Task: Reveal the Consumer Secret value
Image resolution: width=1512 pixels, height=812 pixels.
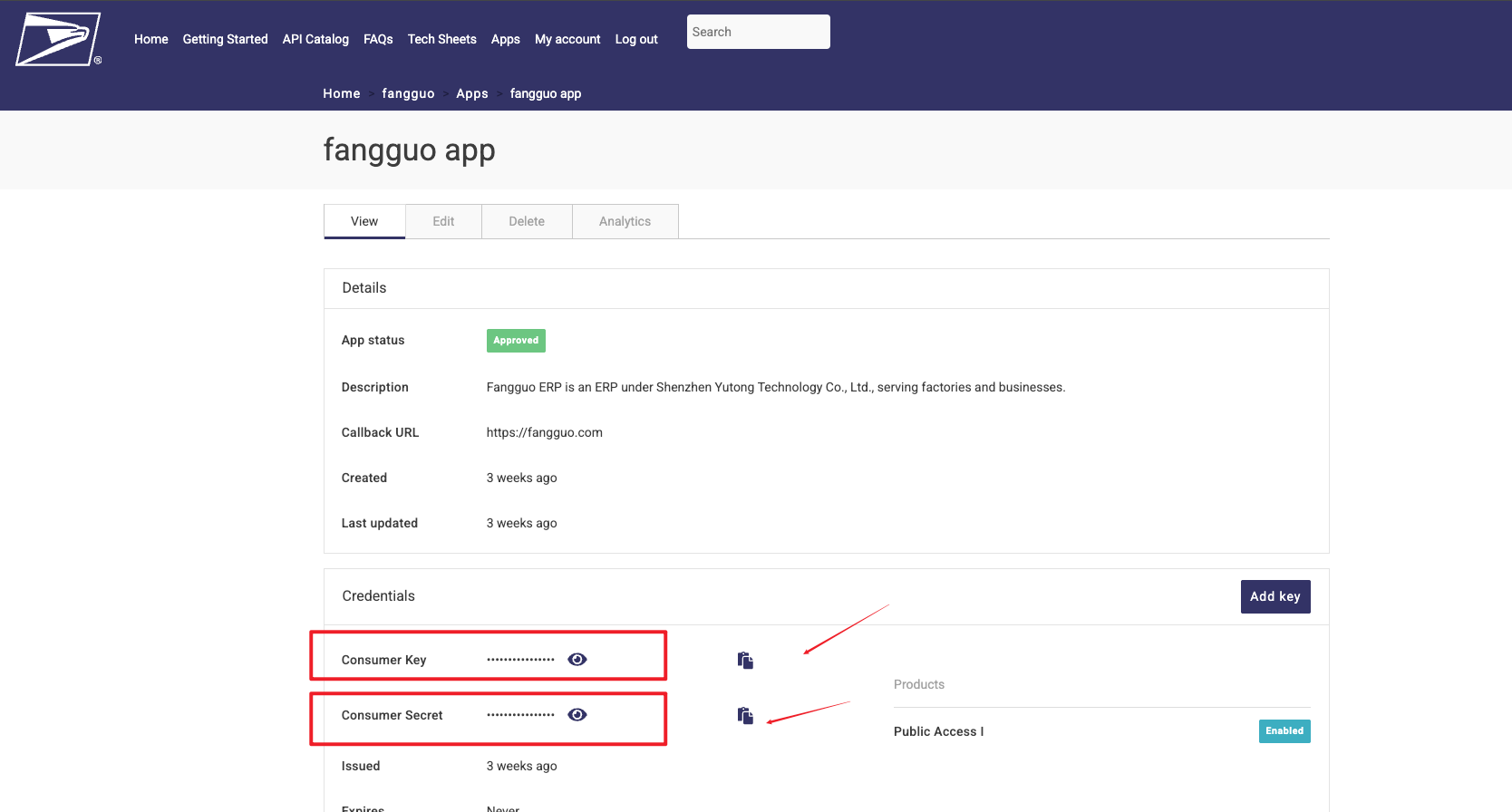Action: 577,715
